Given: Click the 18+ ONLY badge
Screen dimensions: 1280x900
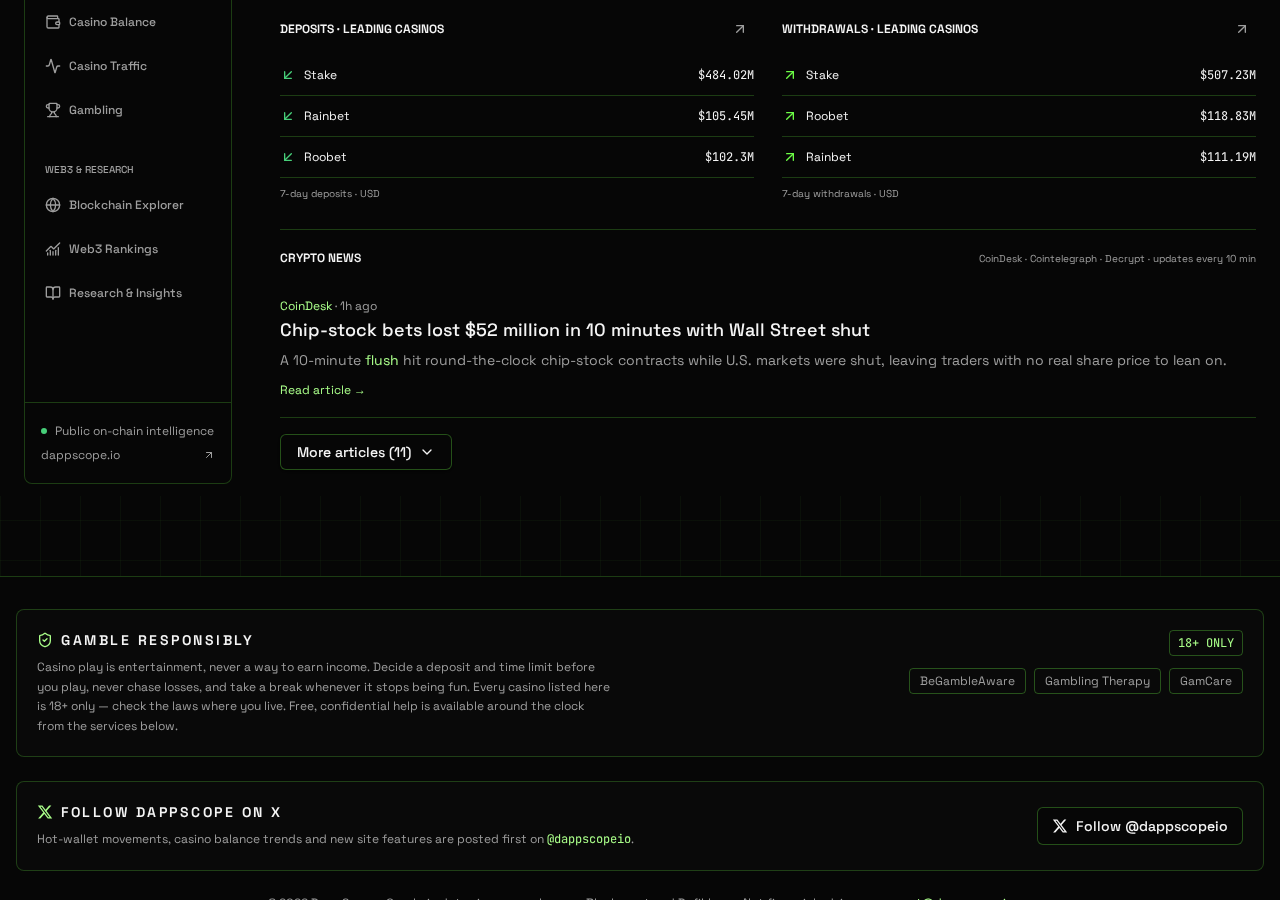Looking at the screenshot, I should pyautogui.click(x=1206, y=643).
